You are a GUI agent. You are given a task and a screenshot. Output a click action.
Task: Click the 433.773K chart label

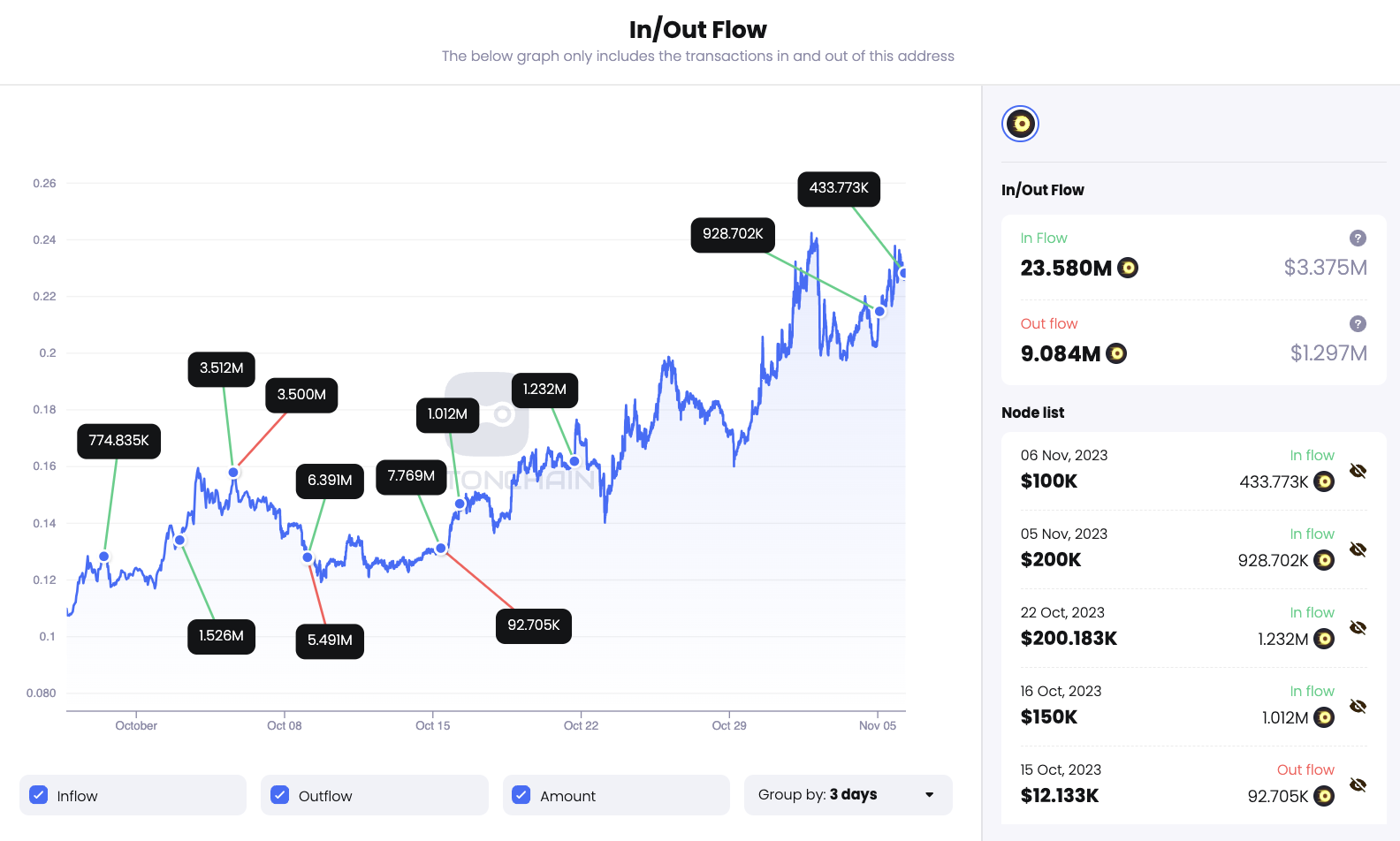click(839, 189)
